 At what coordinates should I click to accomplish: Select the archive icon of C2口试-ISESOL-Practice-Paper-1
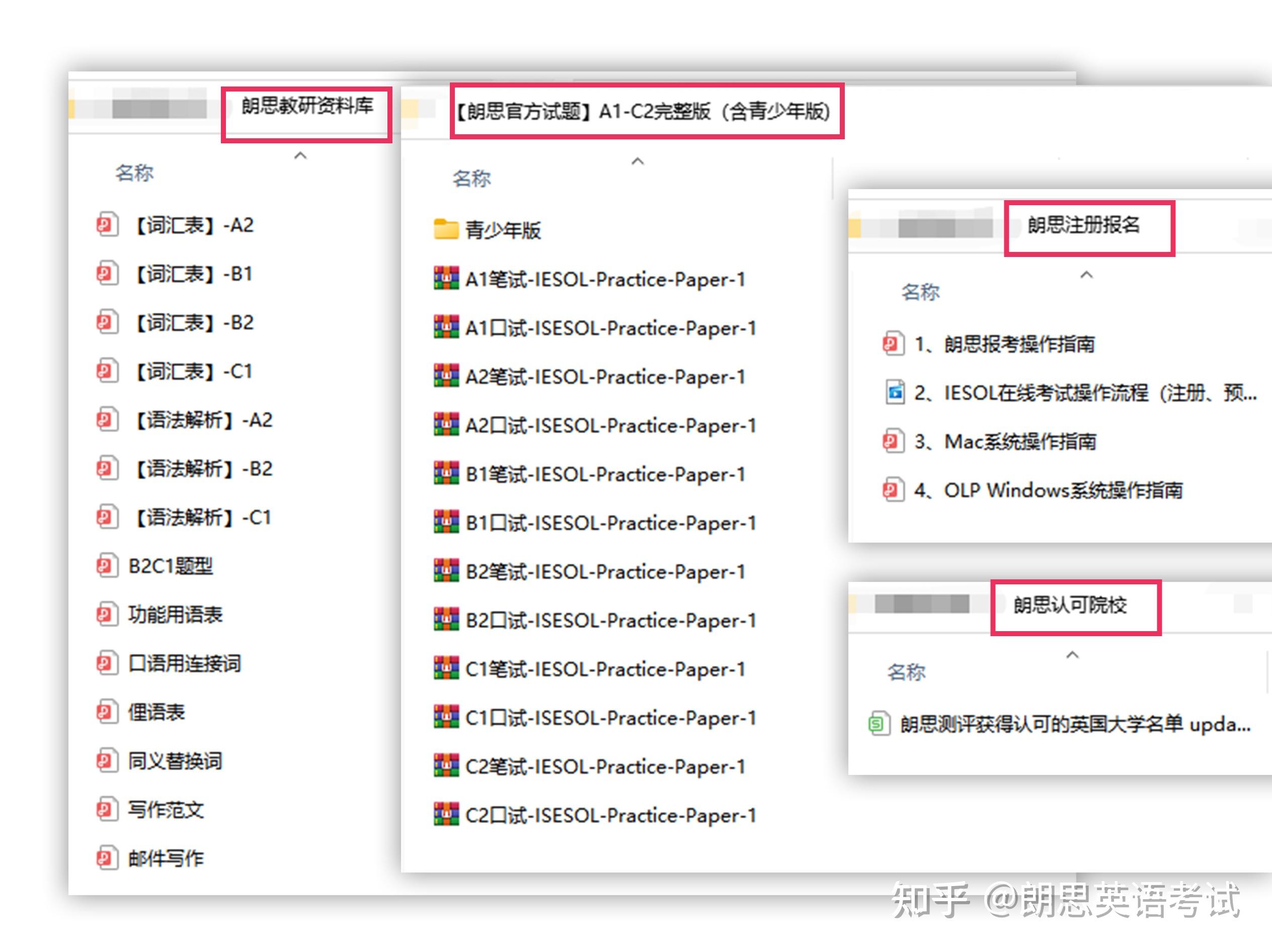coord(446,815)
